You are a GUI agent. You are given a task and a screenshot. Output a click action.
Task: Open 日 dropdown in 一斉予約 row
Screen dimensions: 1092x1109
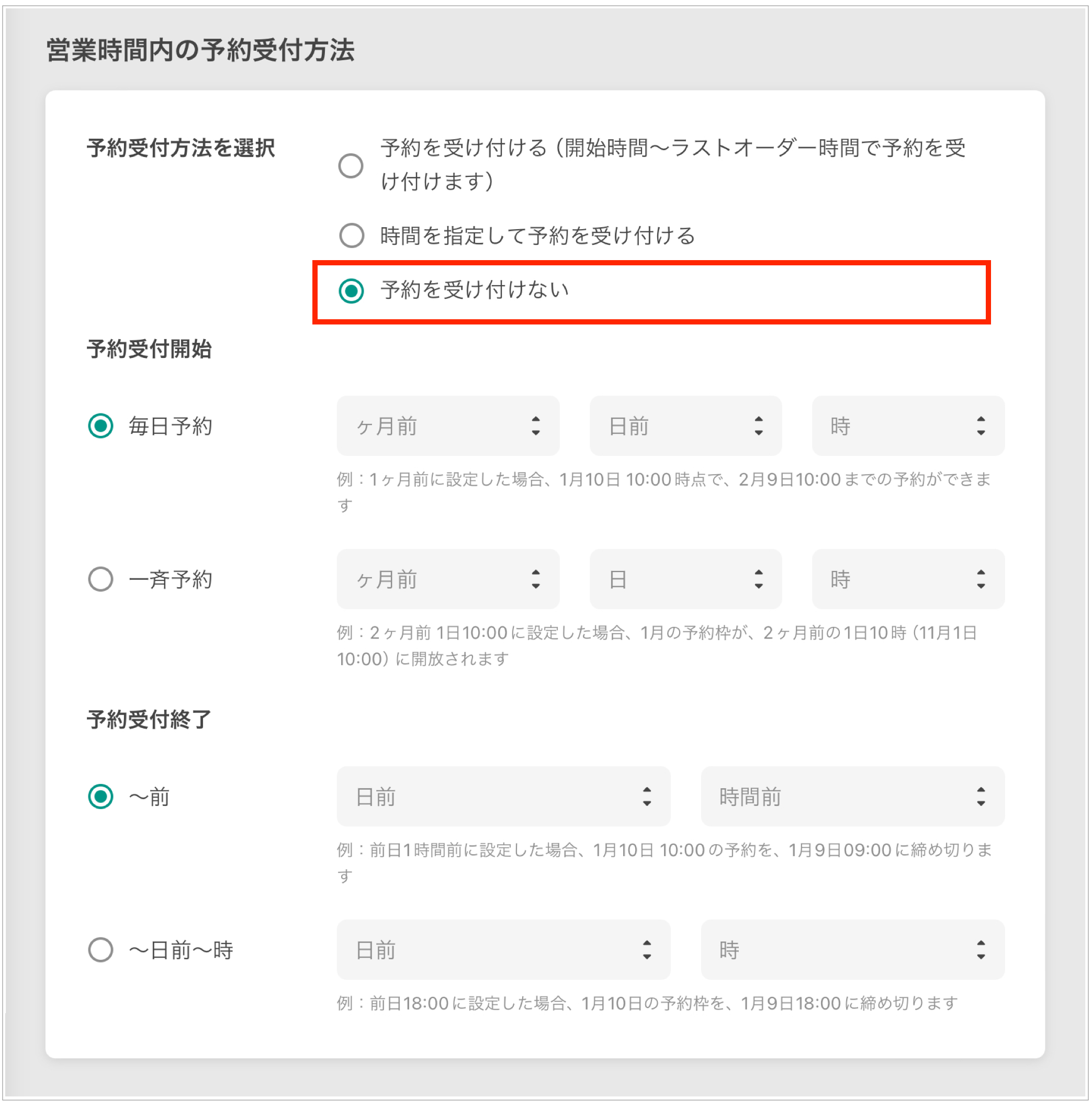point(685,579)
